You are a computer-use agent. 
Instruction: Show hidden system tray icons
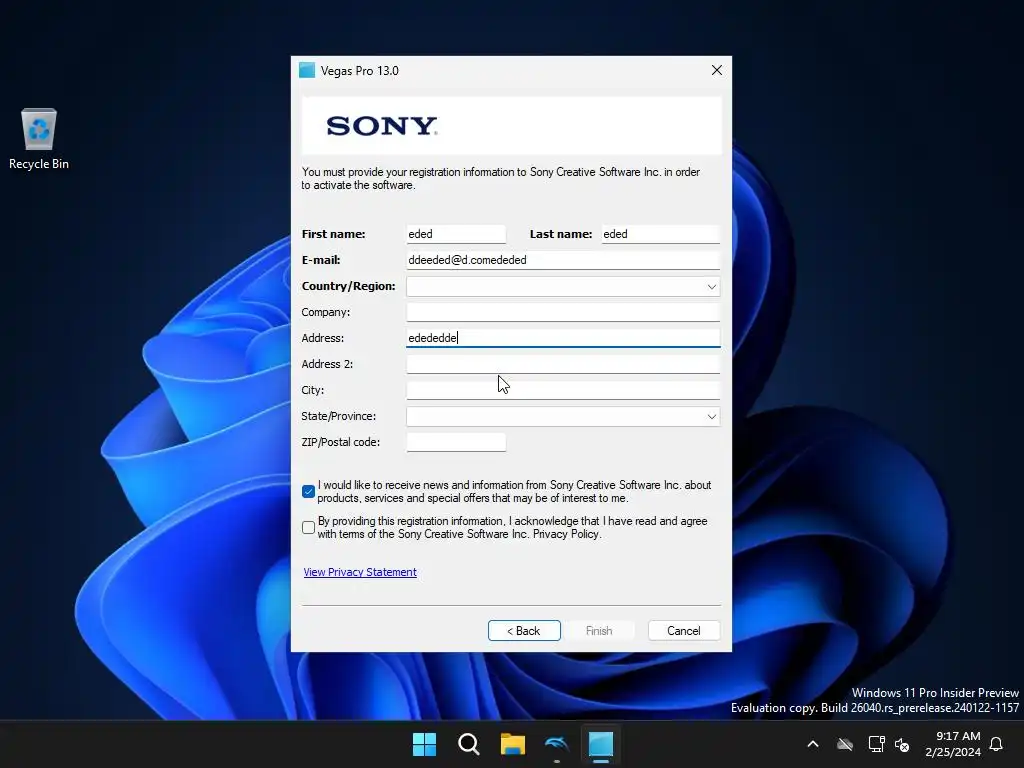813,744
